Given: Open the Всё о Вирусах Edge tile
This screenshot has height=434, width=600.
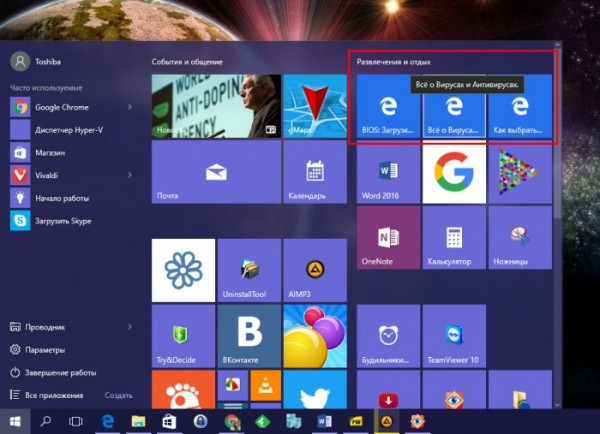Looking at the screenshot, I should pyautogui.click(x=454, y=106).
